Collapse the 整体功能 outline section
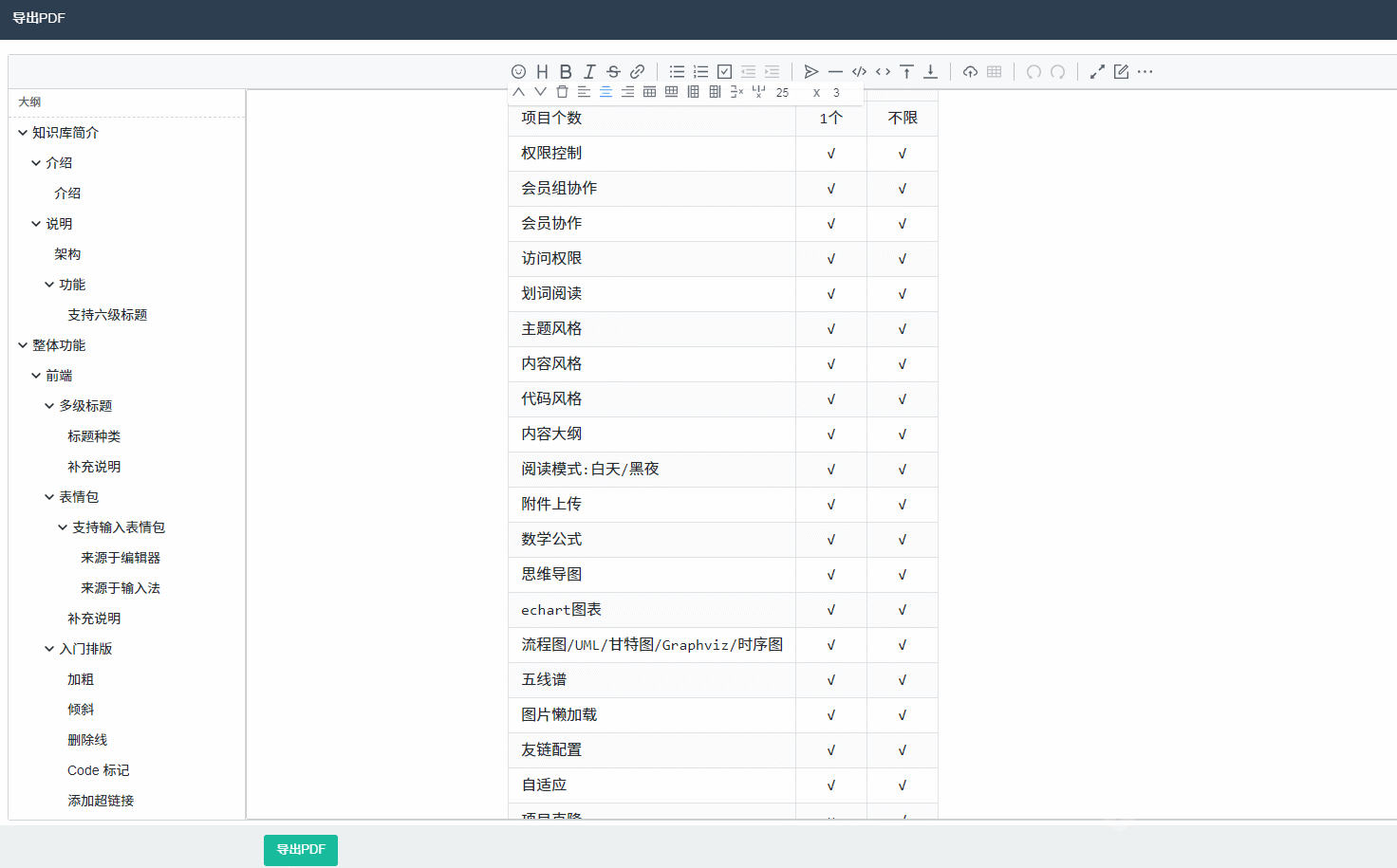The width and height of the screenshot is (1397, 868). tap(23, 345)
